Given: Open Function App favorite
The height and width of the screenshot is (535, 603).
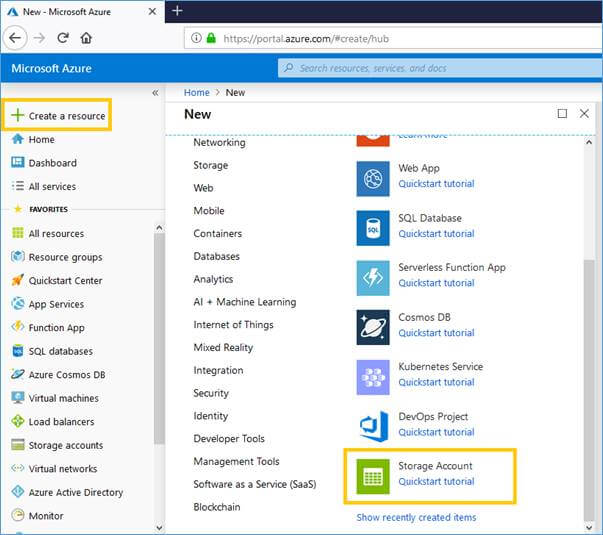Looking at the screenshot, I should click(48, 327).
